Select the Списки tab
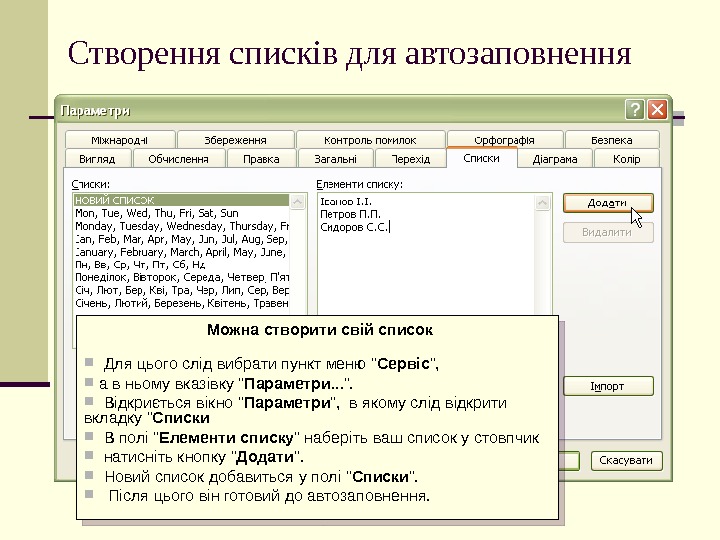The width and height of the screenshot is (720, 540). (481, 158)
